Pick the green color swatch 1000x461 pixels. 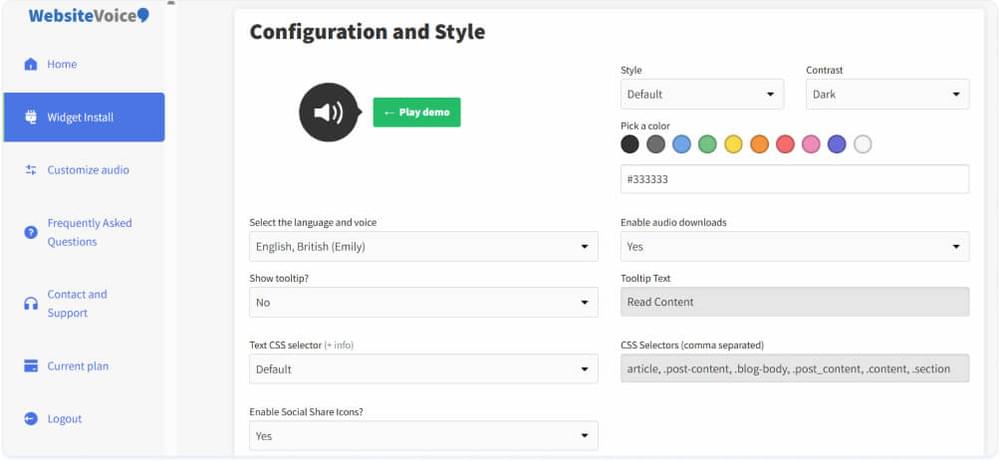click(707, 145)
